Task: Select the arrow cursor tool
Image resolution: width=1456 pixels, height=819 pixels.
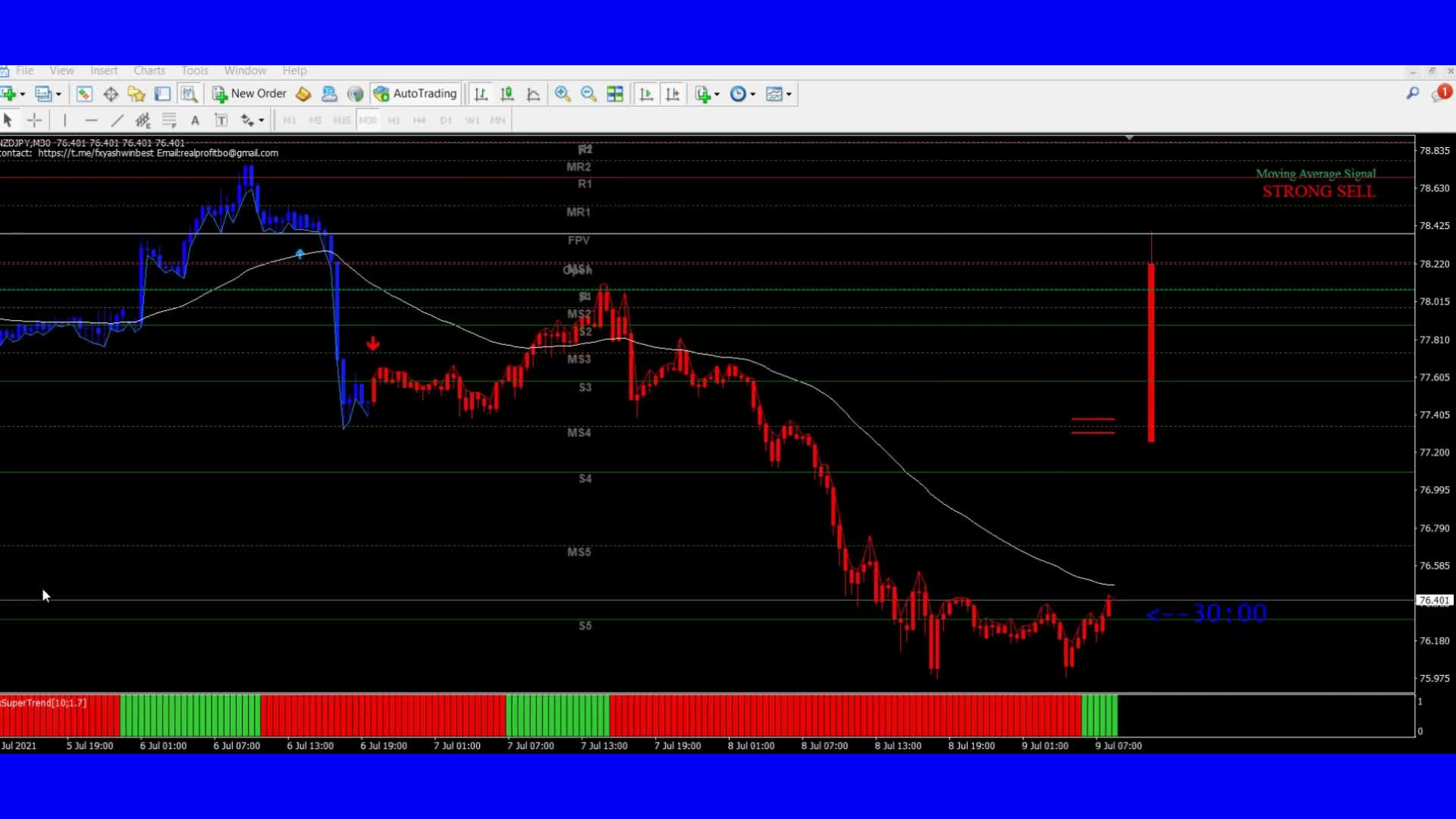Action: click(x=8, y=120)
